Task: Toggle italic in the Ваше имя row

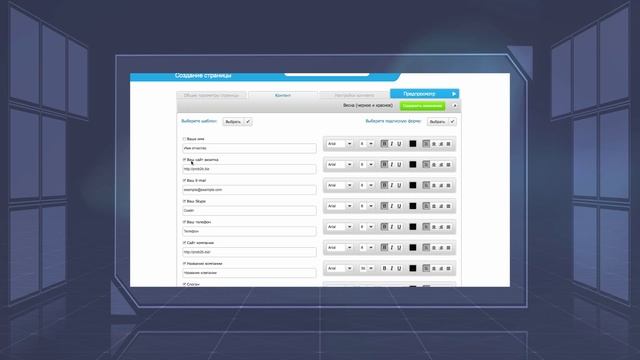Action: [392, 144]
